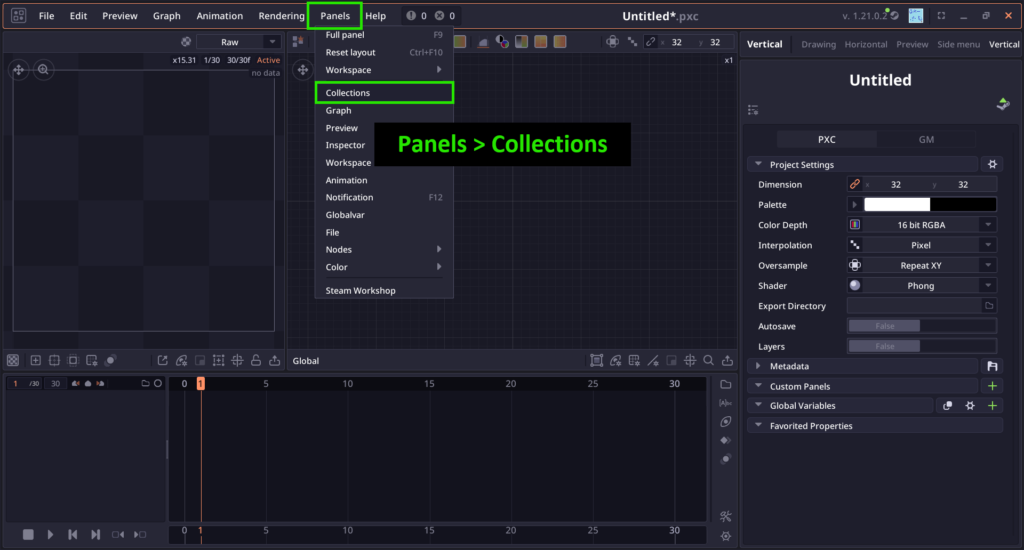Open the search magnifier in graph toolbar

coord(709,361)
